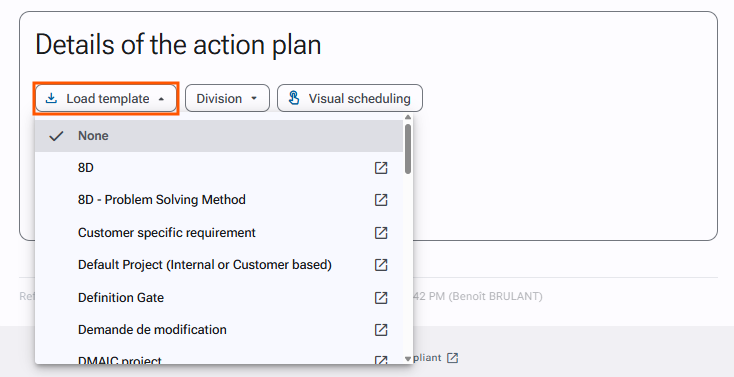Choose the 8D - Problem Solving Method template
The image size is (734, 377).
coord(219,200)
